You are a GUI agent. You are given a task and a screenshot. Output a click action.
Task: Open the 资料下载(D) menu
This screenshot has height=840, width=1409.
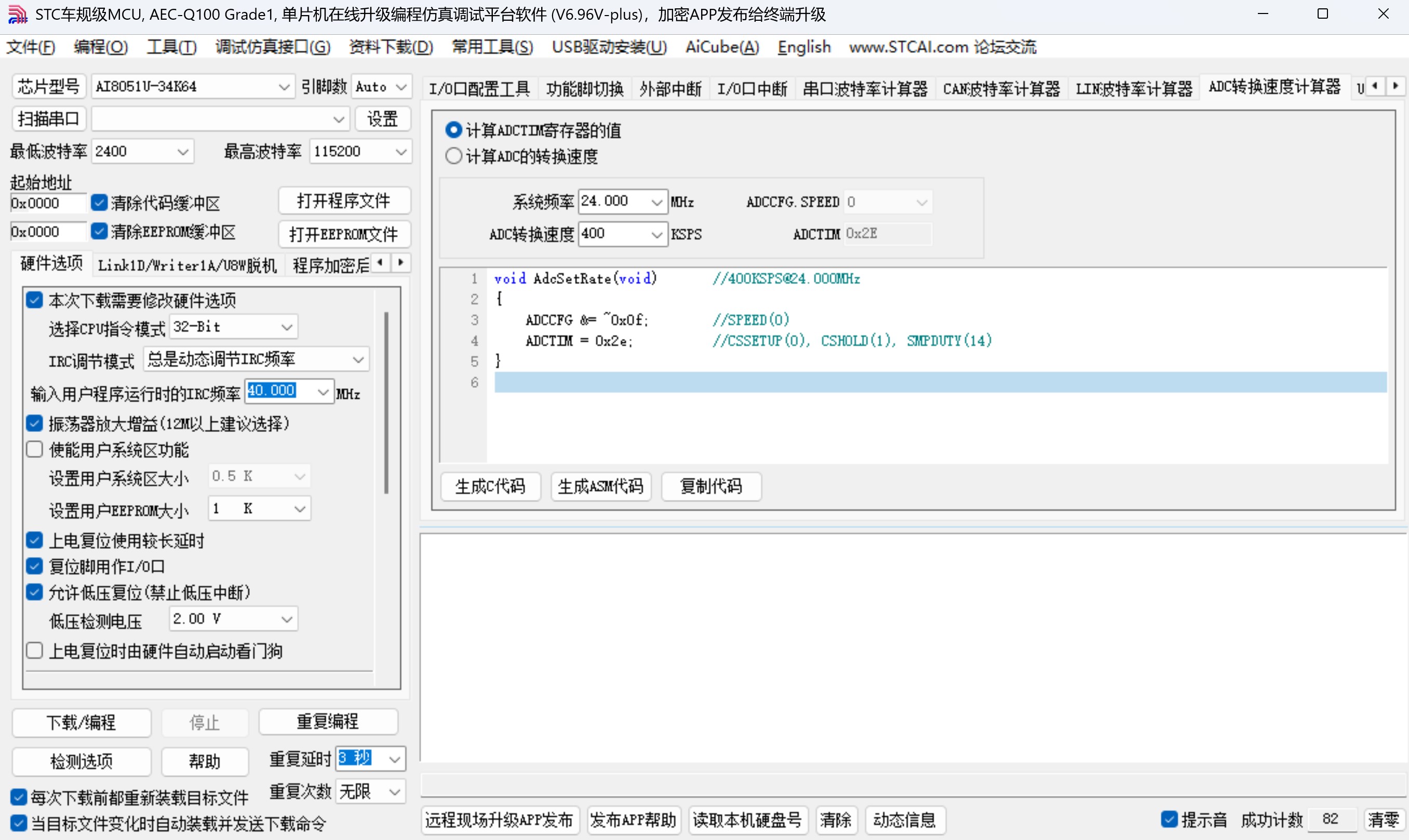391,47
